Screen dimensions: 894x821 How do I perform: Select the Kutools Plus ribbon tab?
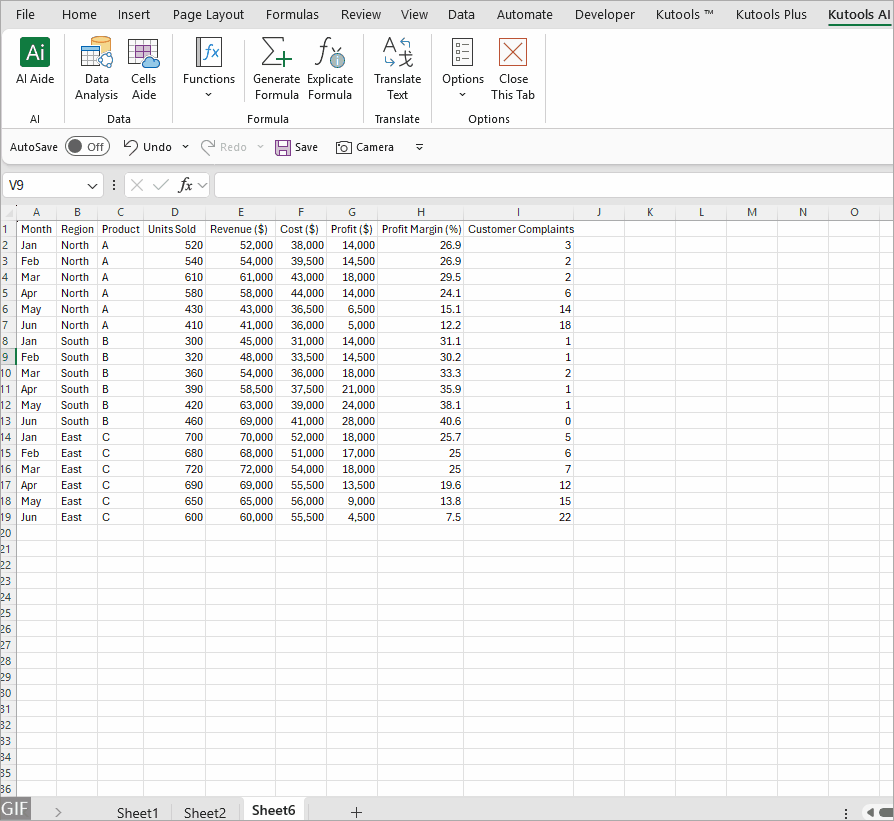[x=771, y=14]
